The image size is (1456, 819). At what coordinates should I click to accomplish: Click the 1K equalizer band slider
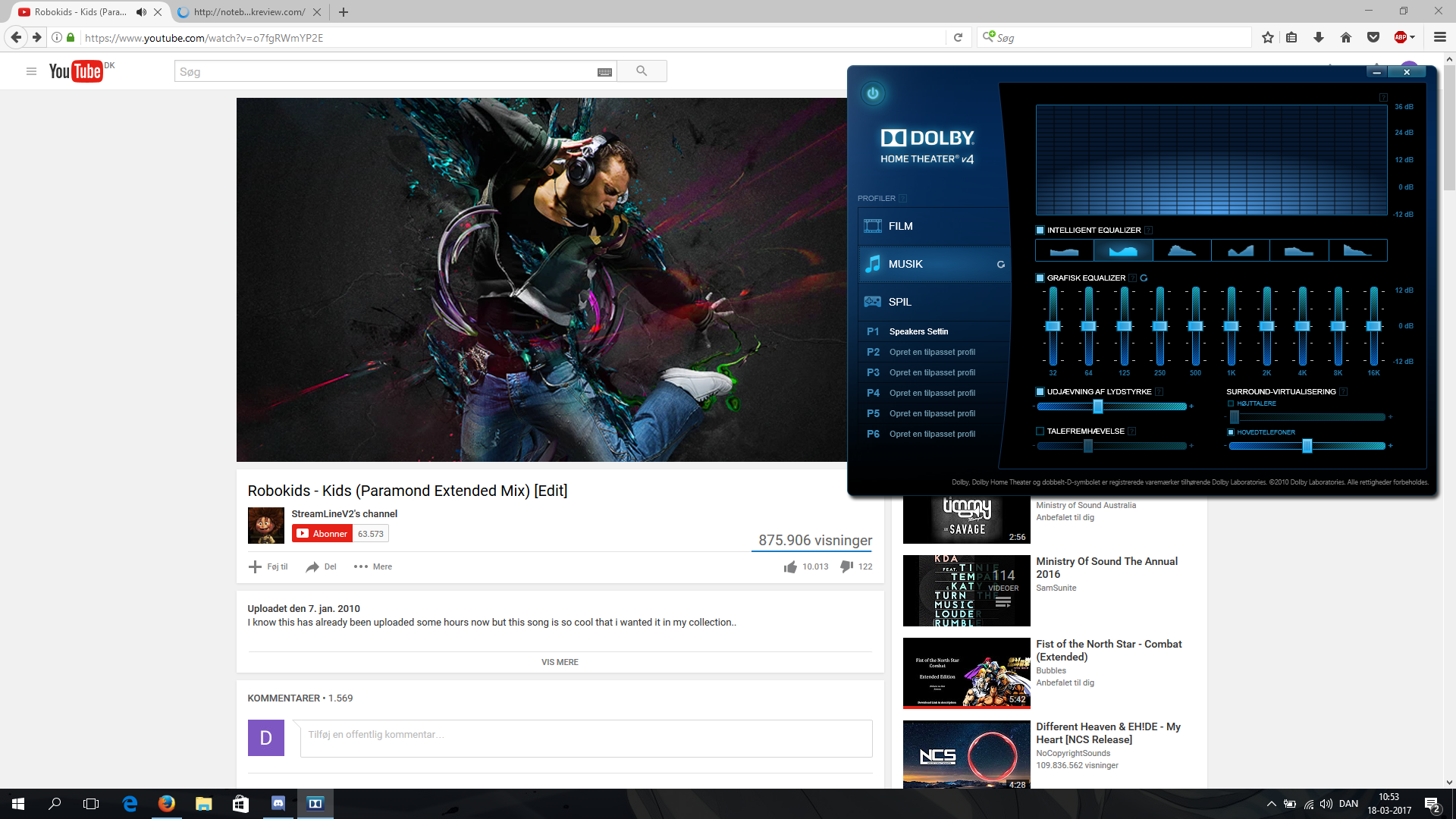click(1232, 327)
